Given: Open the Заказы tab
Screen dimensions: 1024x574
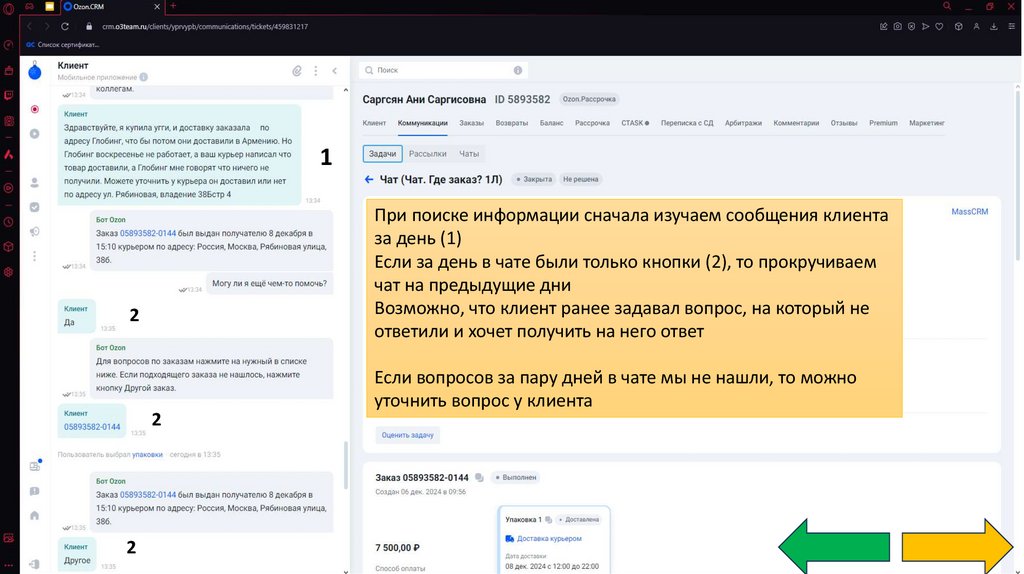Looking at the screenshot, I should click(x=472, y=123).
